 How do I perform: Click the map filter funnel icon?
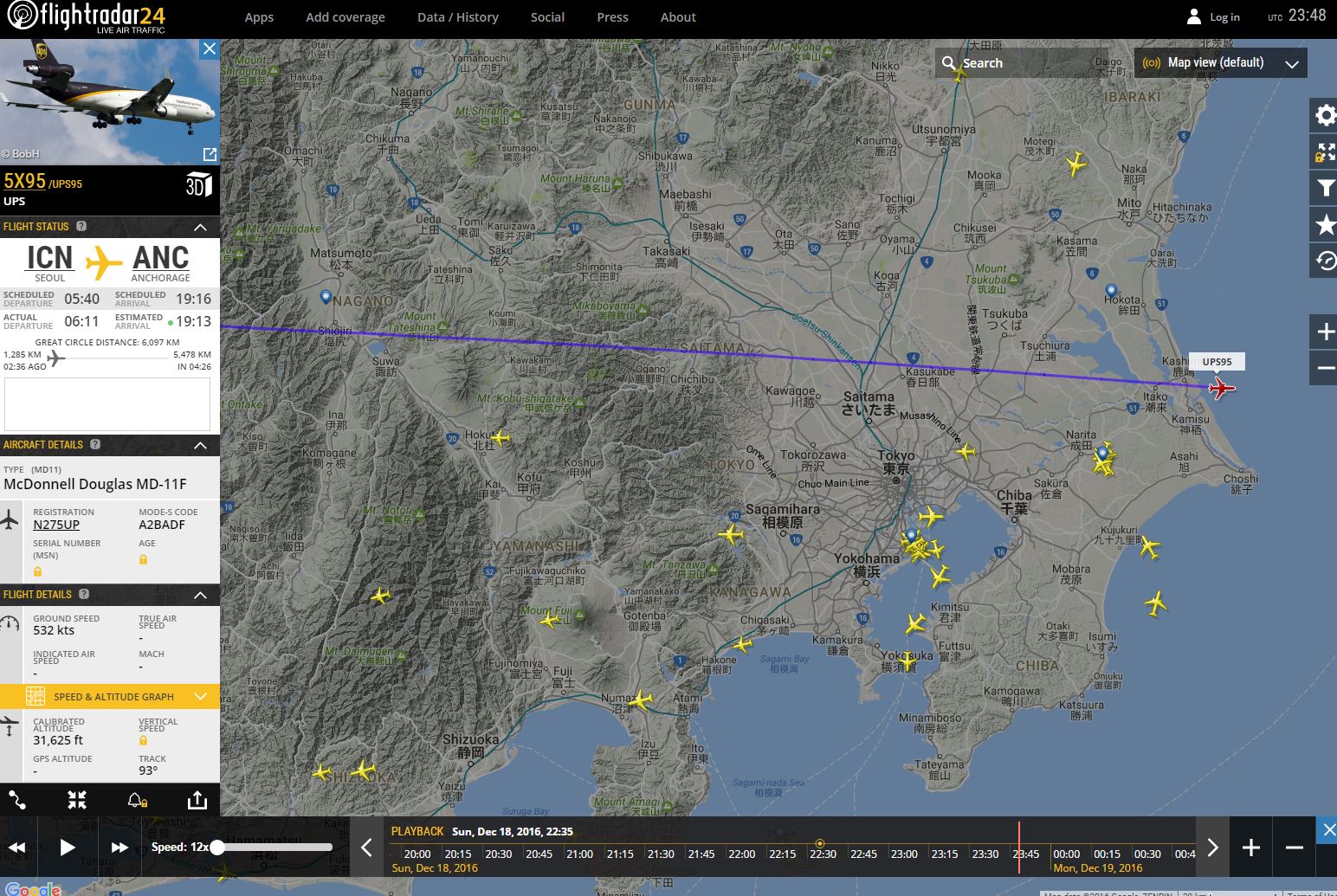1325,188
